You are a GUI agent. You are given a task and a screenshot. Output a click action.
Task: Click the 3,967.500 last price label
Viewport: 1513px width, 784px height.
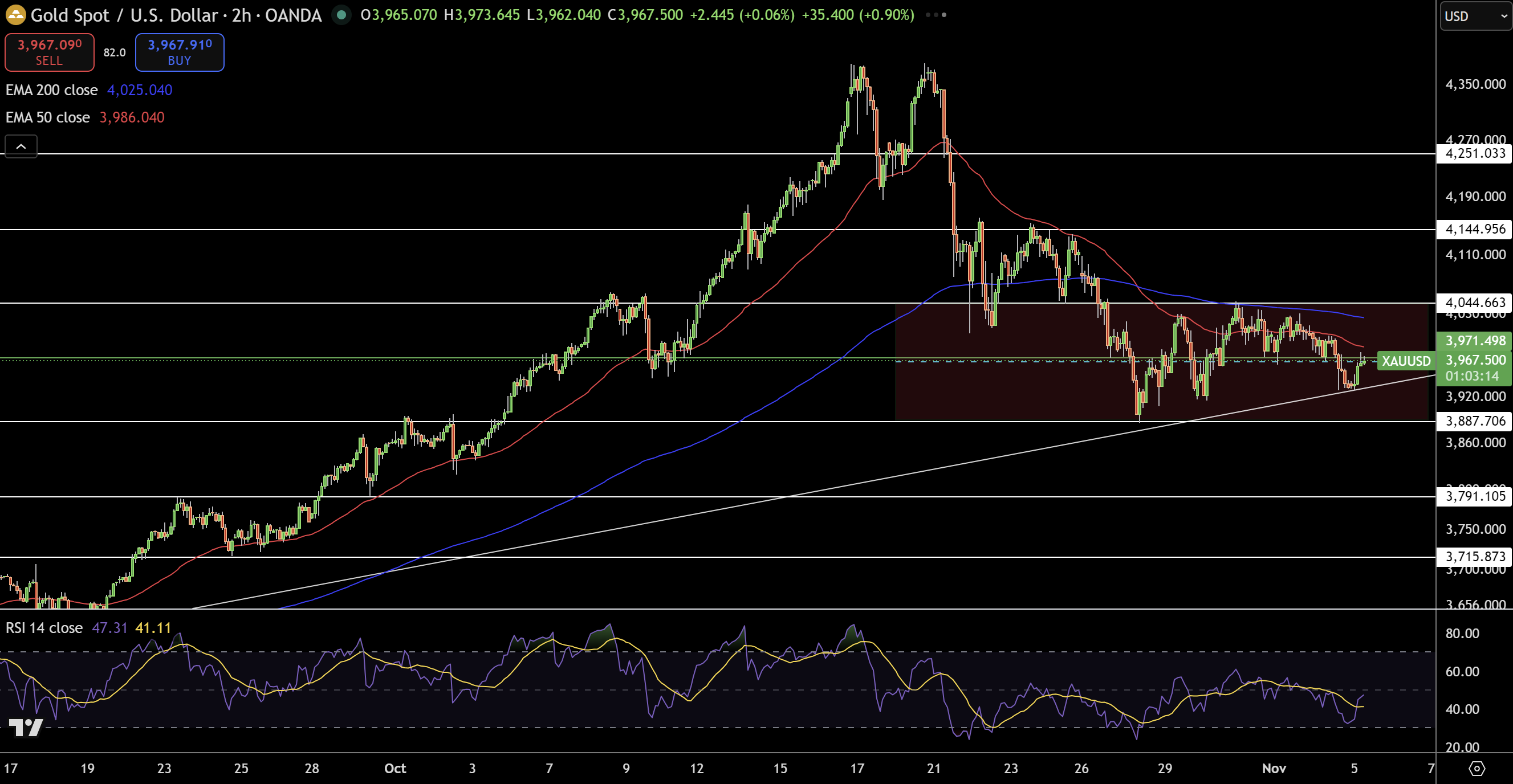point(1474,360)
